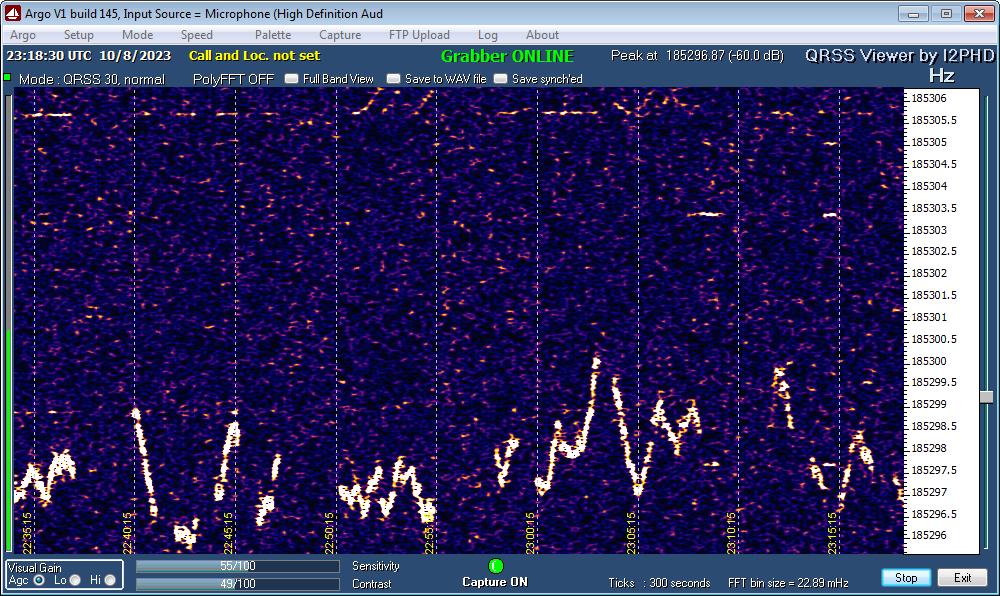This screenshot has width=1000, height=596.
Task: Click the 'QRSS Viewer by I2PHD' title text
Action: [x=899, y=55]
